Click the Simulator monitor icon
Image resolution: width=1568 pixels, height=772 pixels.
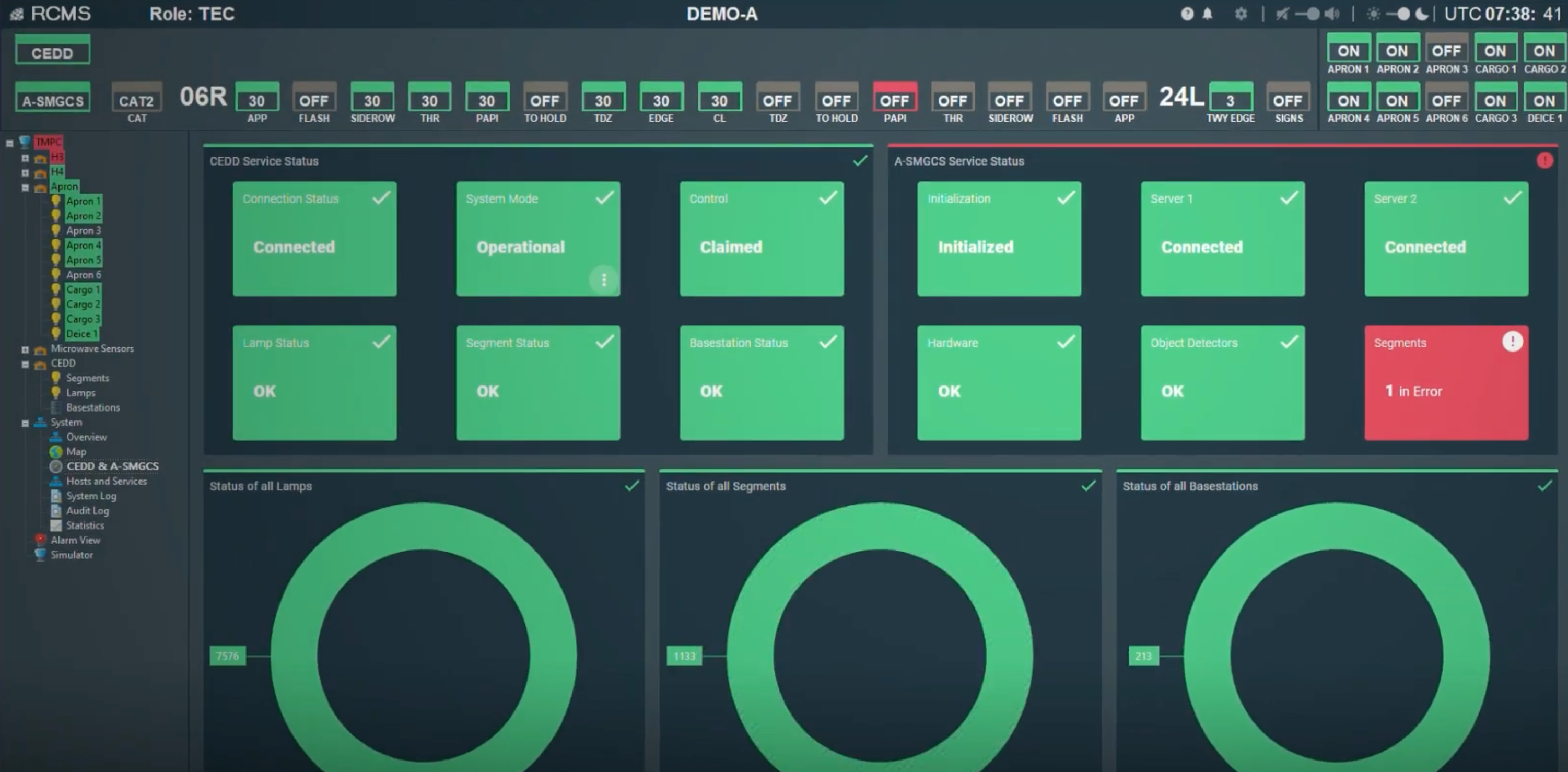point(40,555)
